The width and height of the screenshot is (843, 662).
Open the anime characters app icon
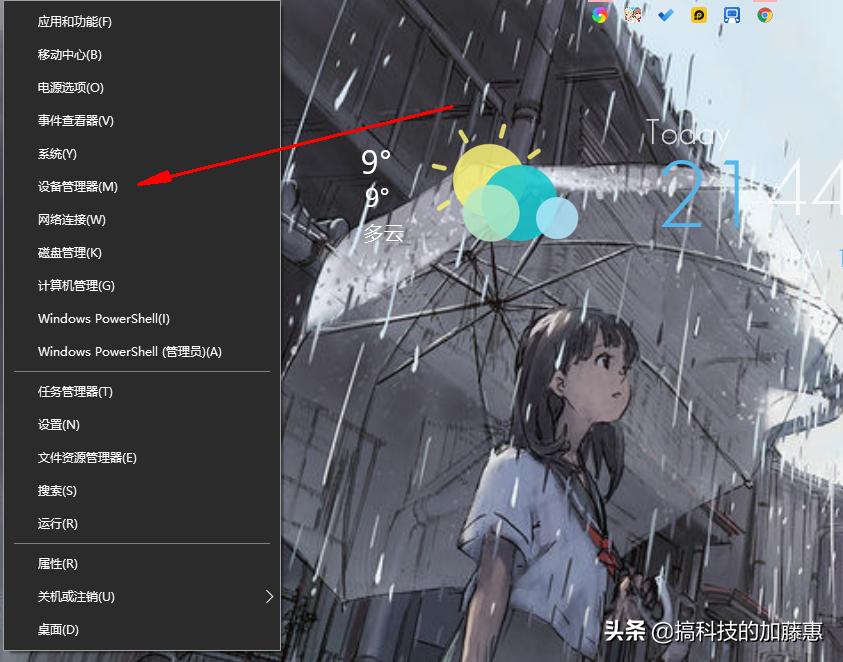click(x=633, y=15)
